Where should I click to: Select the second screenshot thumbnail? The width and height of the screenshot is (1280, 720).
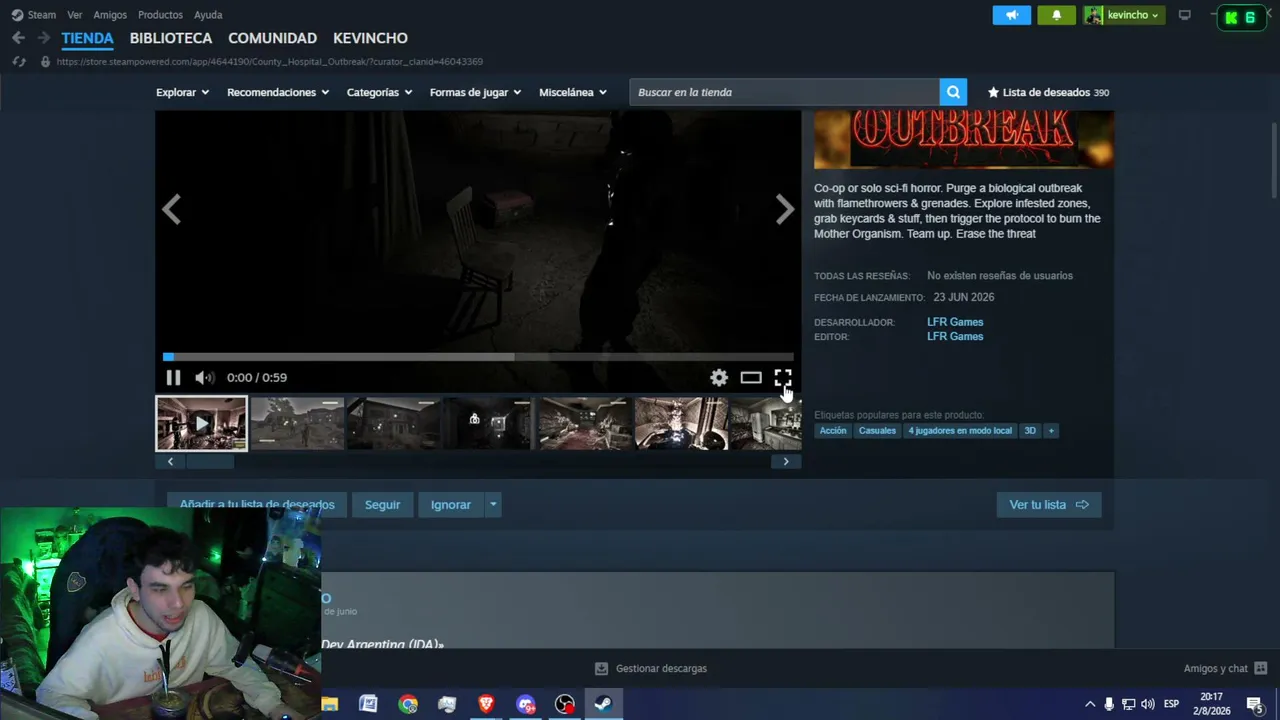297,423
